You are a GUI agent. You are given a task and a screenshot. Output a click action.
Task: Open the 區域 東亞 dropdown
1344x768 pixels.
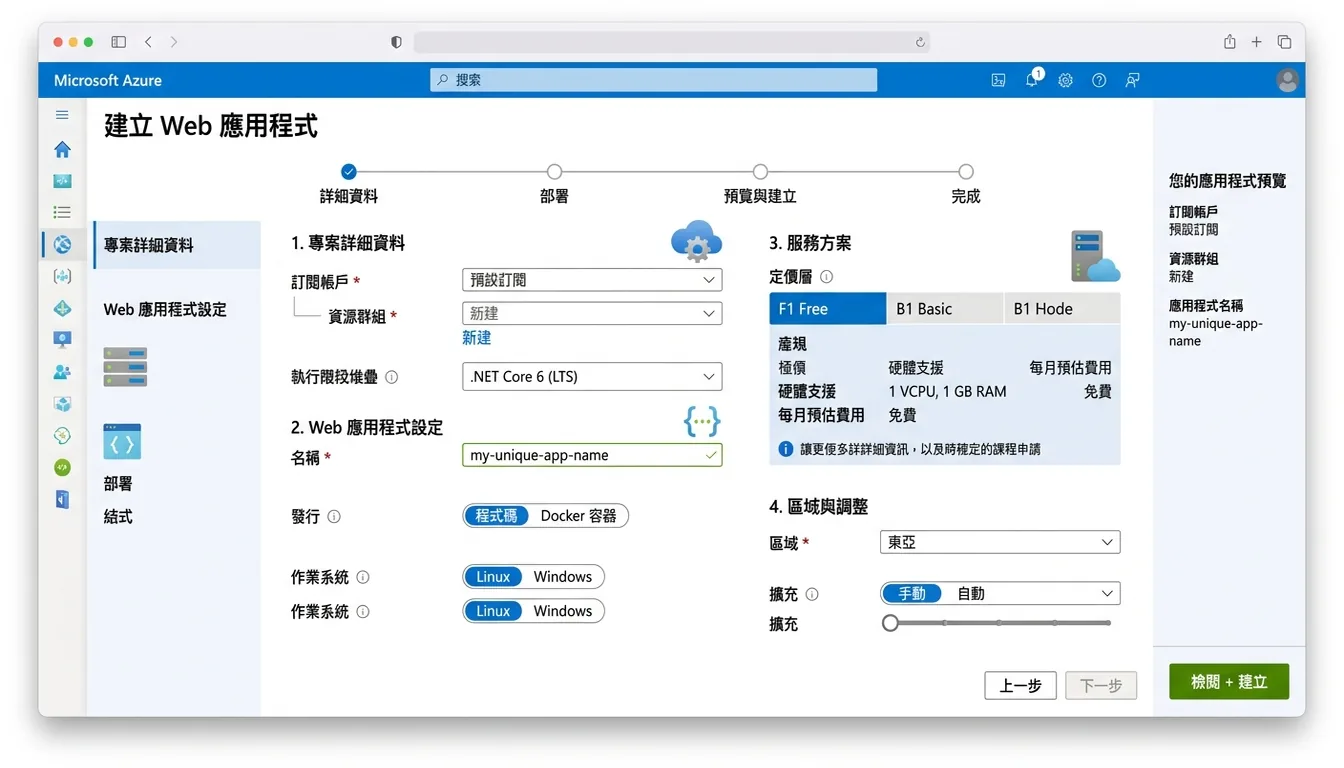(1000, 542)
